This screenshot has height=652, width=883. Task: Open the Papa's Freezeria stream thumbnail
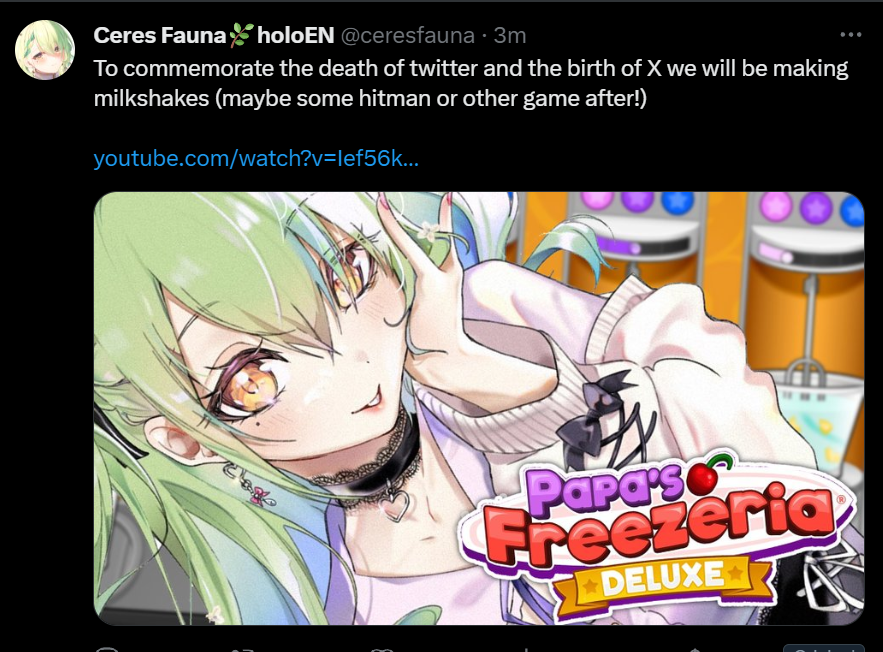coord(479,408)
